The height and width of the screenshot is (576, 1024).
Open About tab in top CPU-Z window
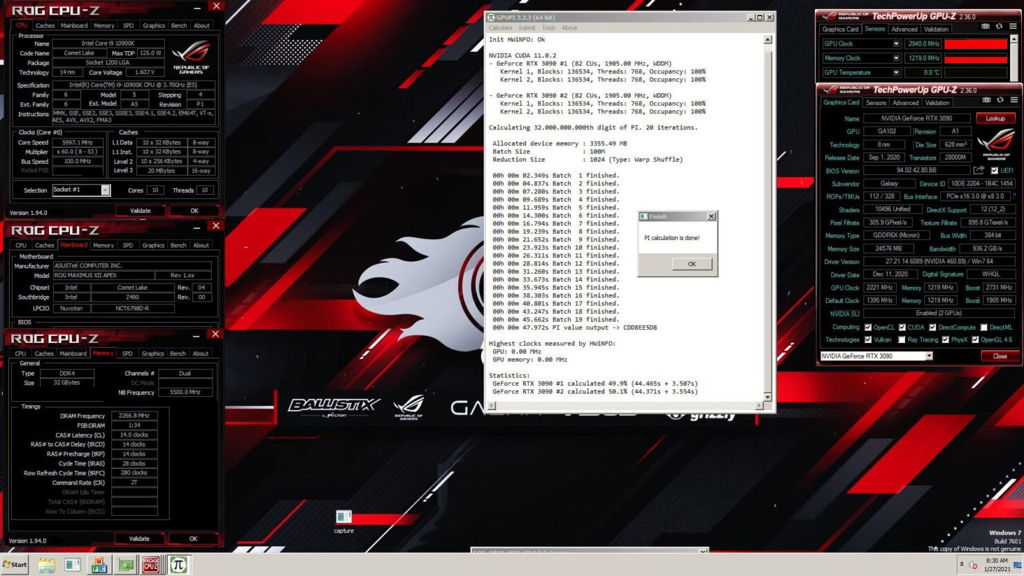(202, 25)
